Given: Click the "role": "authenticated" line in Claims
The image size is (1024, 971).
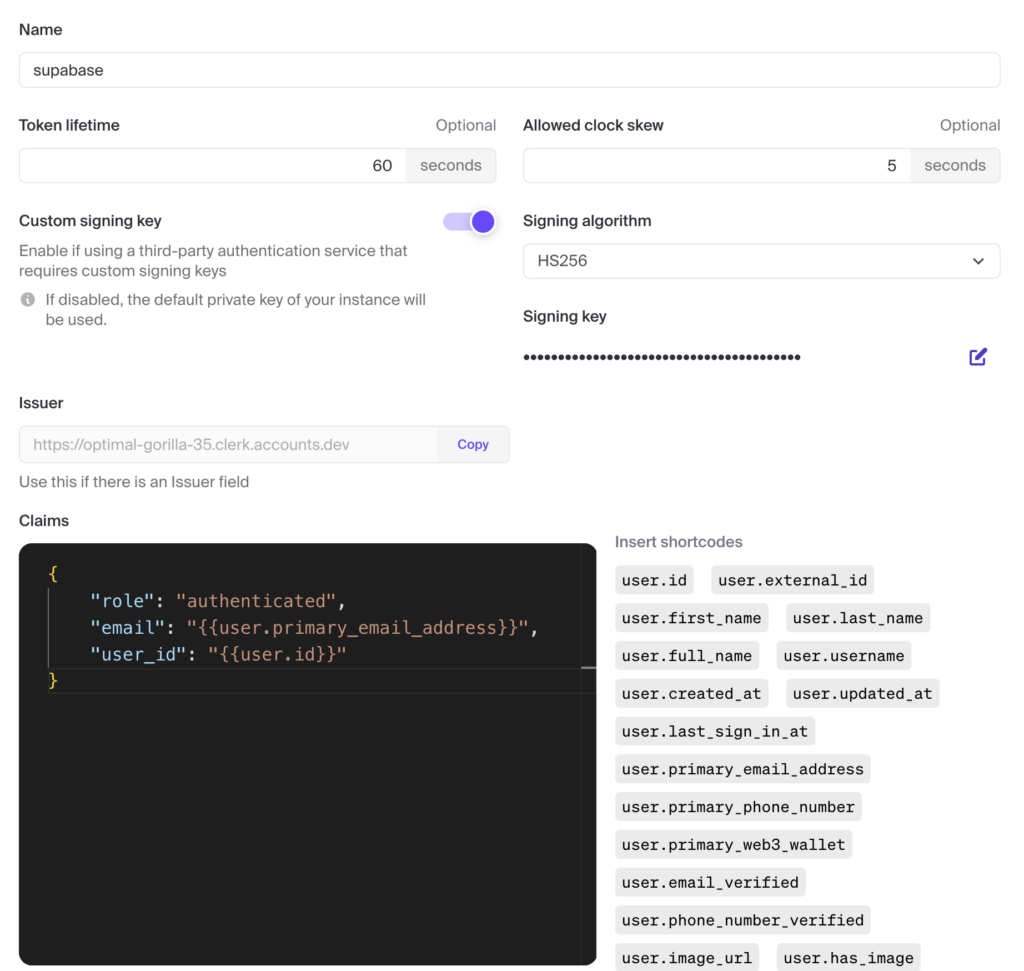Looking at the screenshot, I should coord(217,601).
